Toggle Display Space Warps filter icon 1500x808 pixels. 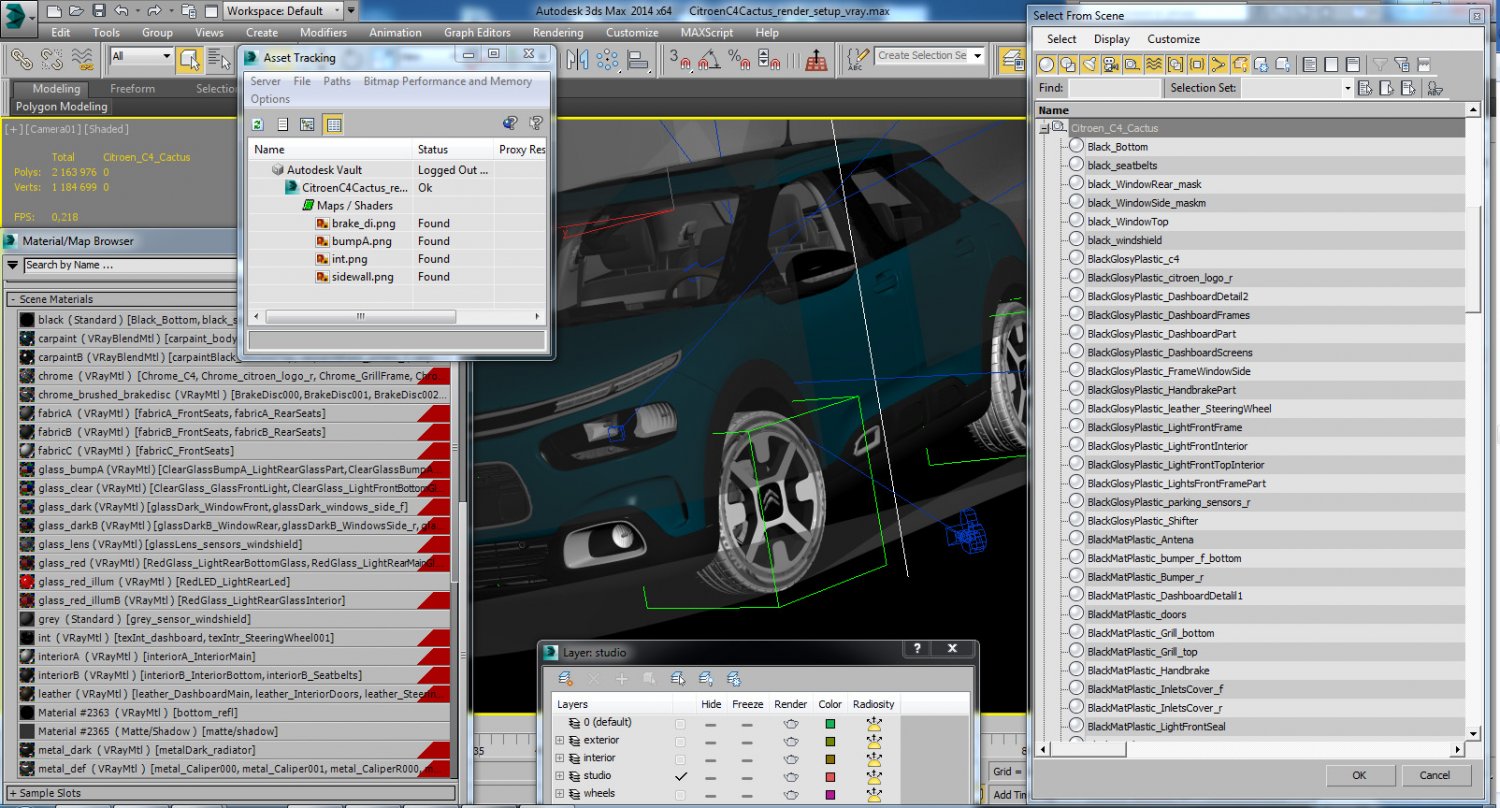click(x=1154, y=65)
